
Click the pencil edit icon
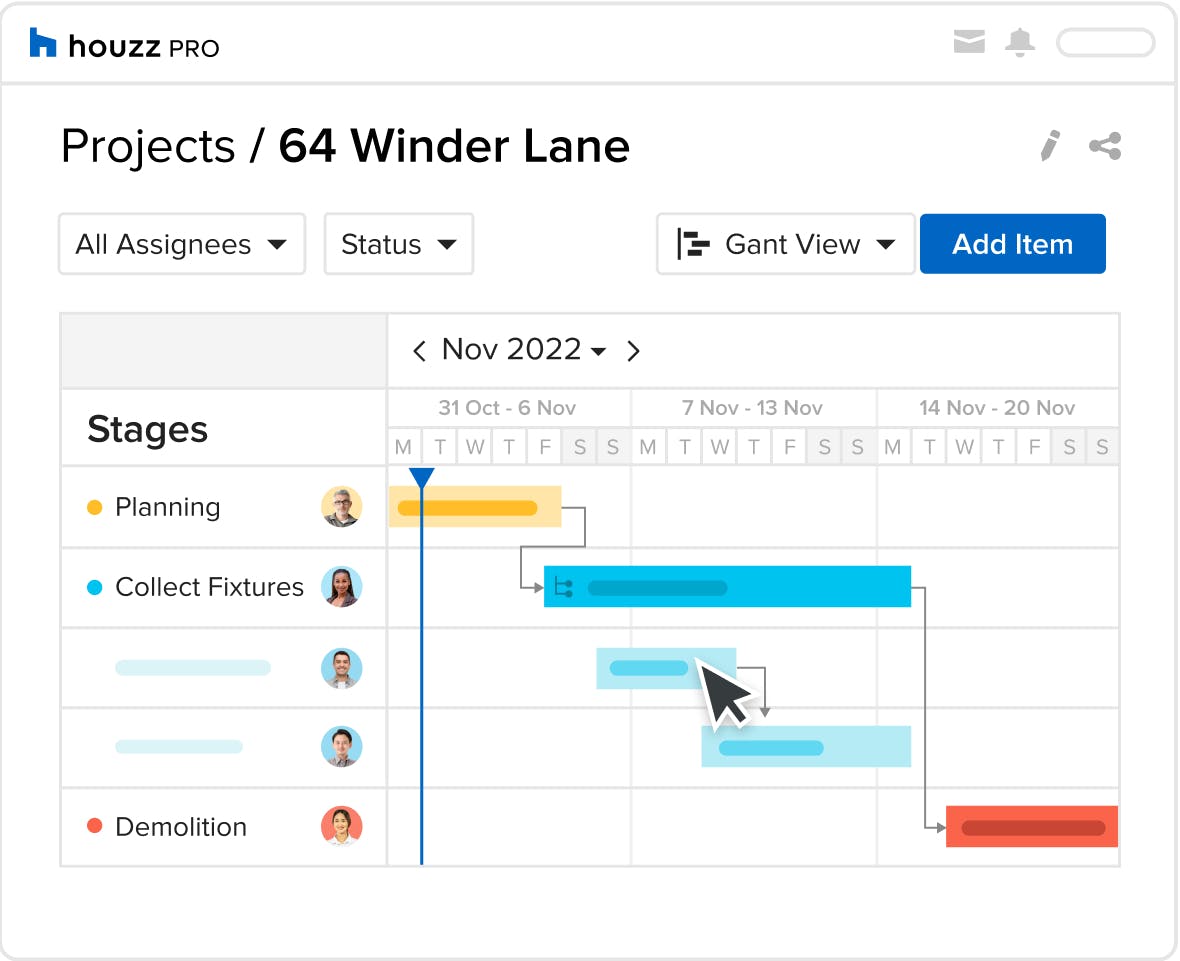click(1049, 146)
